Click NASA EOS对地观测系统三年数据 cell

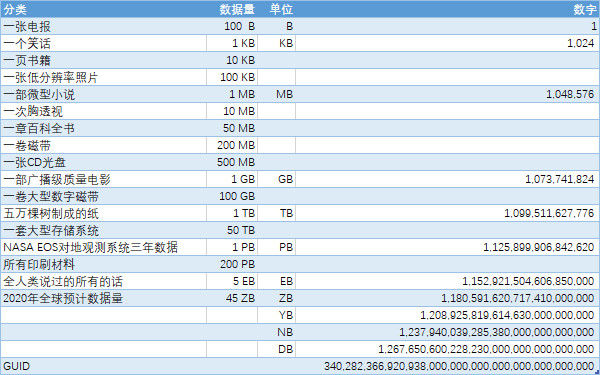(103, 247)
